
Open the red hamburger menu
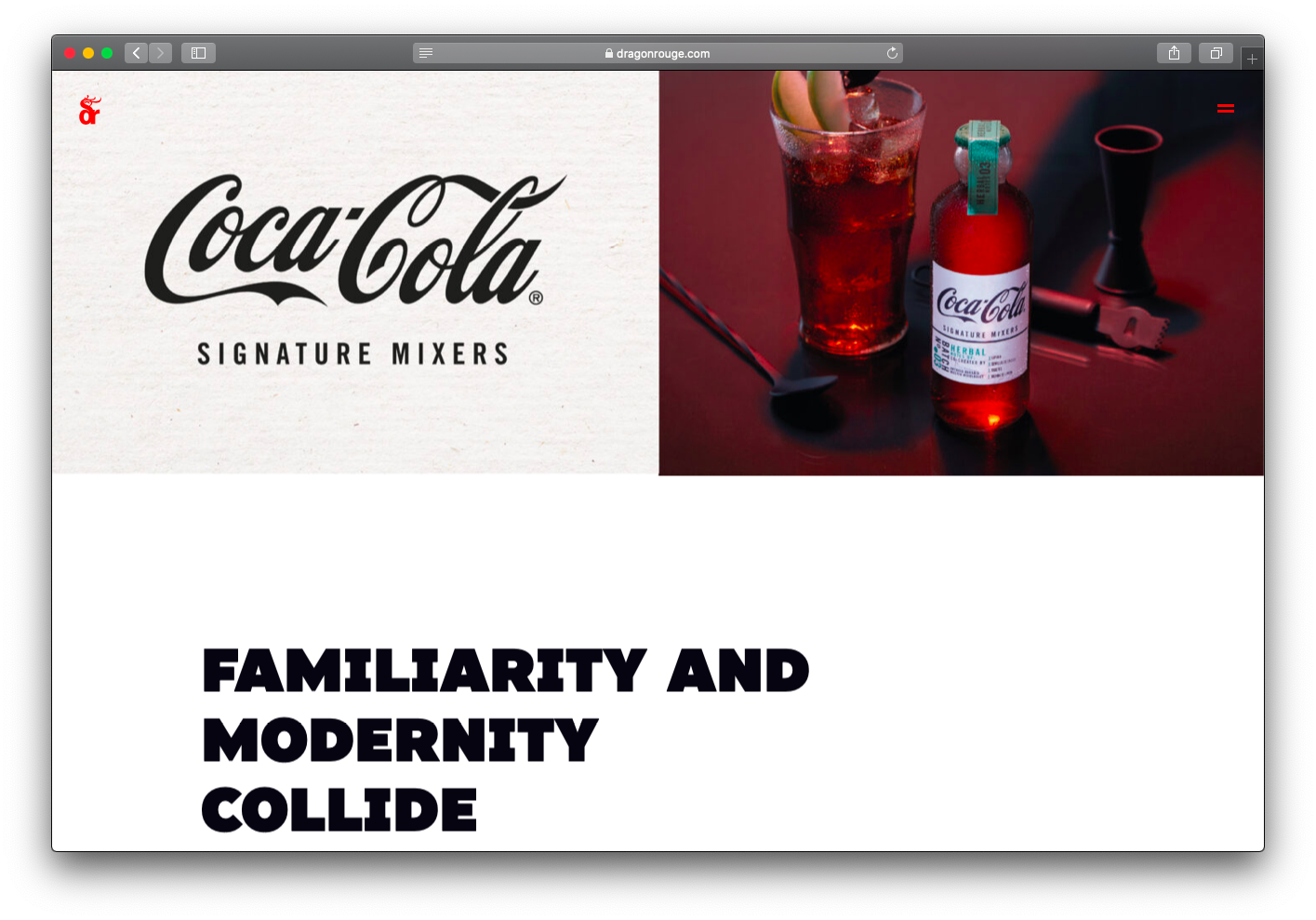pyautogui.click(x=1226, y=109)
